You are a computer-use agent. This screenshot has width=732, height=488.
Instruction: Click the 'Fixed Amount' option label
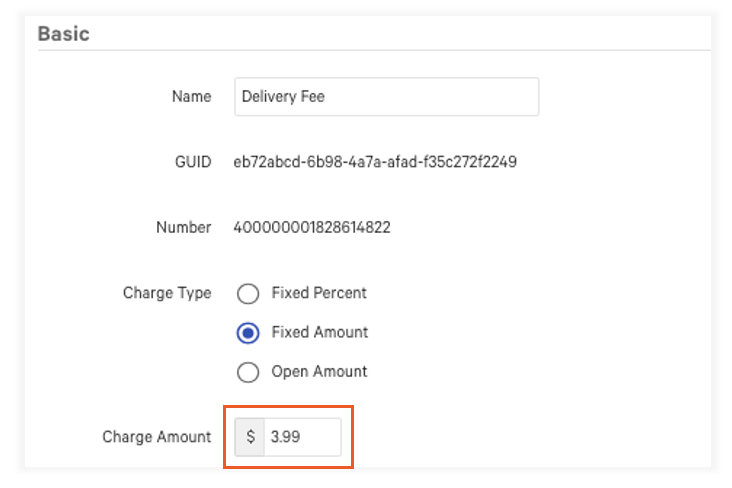320,332
